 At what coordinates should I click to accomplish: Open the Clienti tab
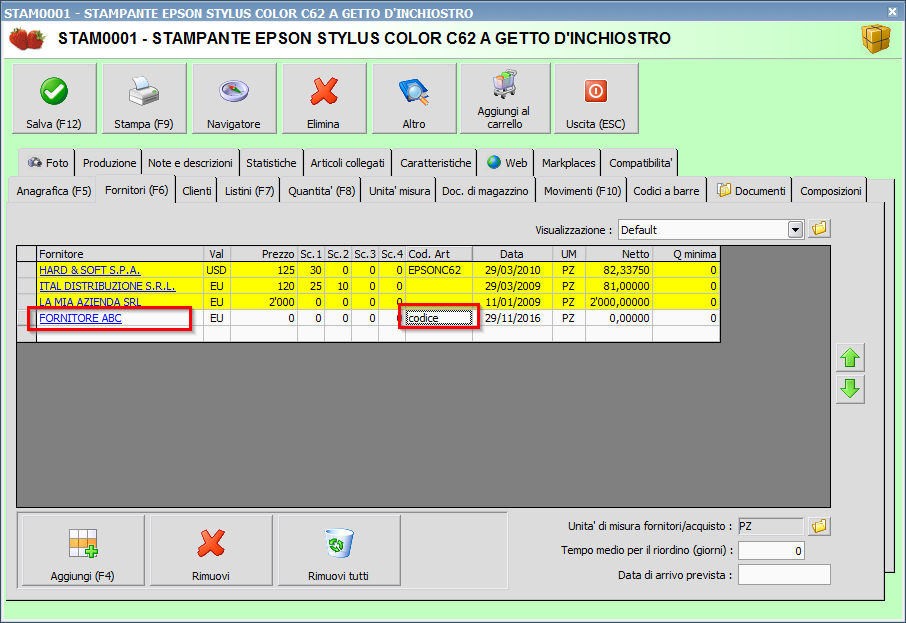196,191
